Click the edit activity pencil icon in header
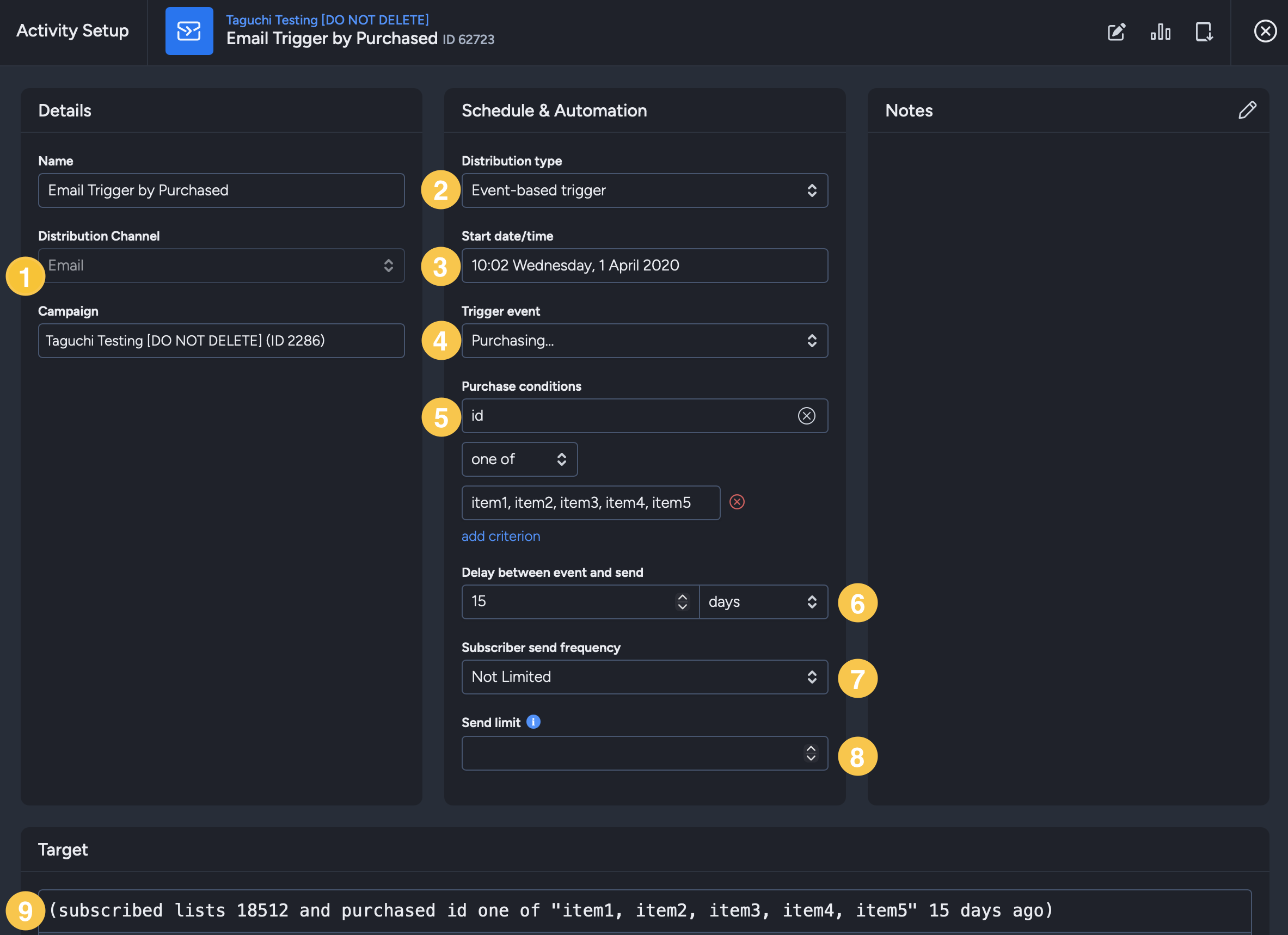This screenshot has height=935, width=1288. click(x=1117, y=32)
